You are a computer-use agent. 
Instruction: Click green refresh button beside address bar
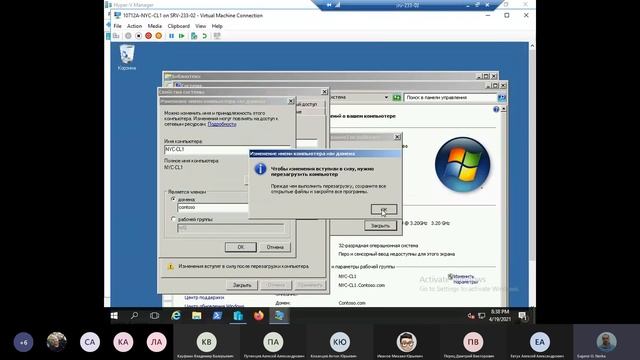coord(397,98)
